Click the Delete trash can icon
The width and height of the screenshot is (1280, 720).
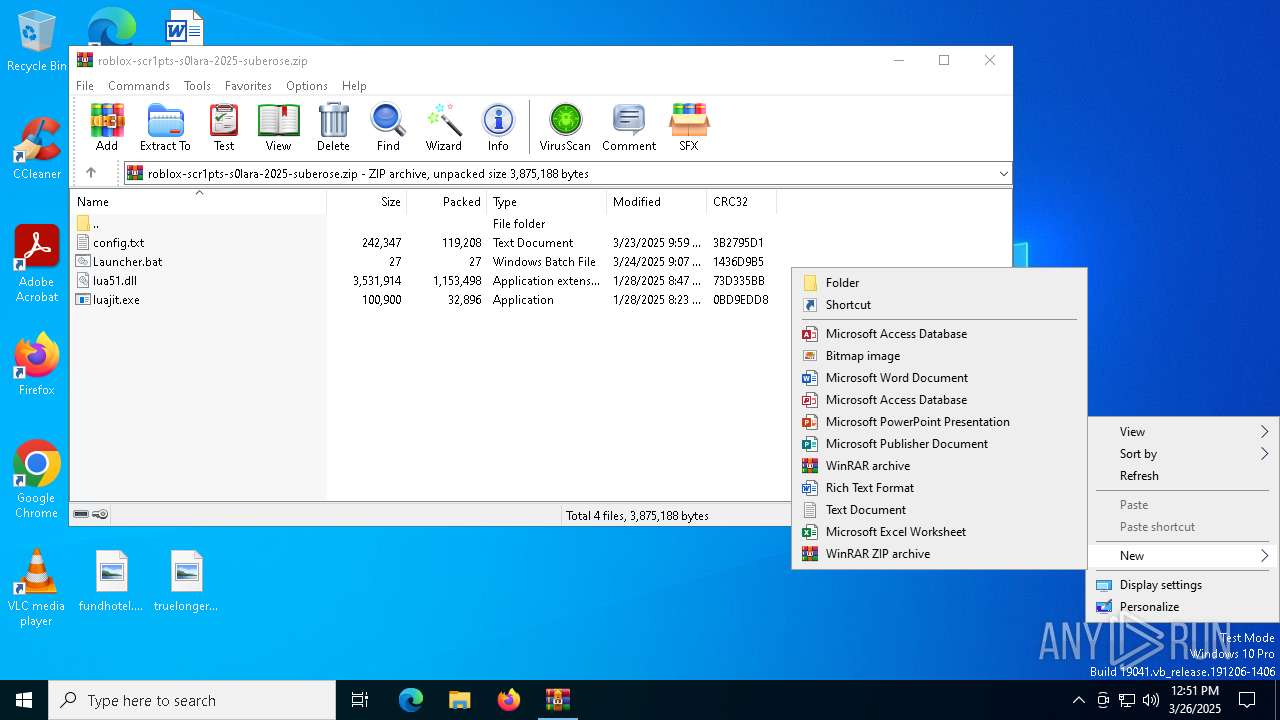coord(333,127)
